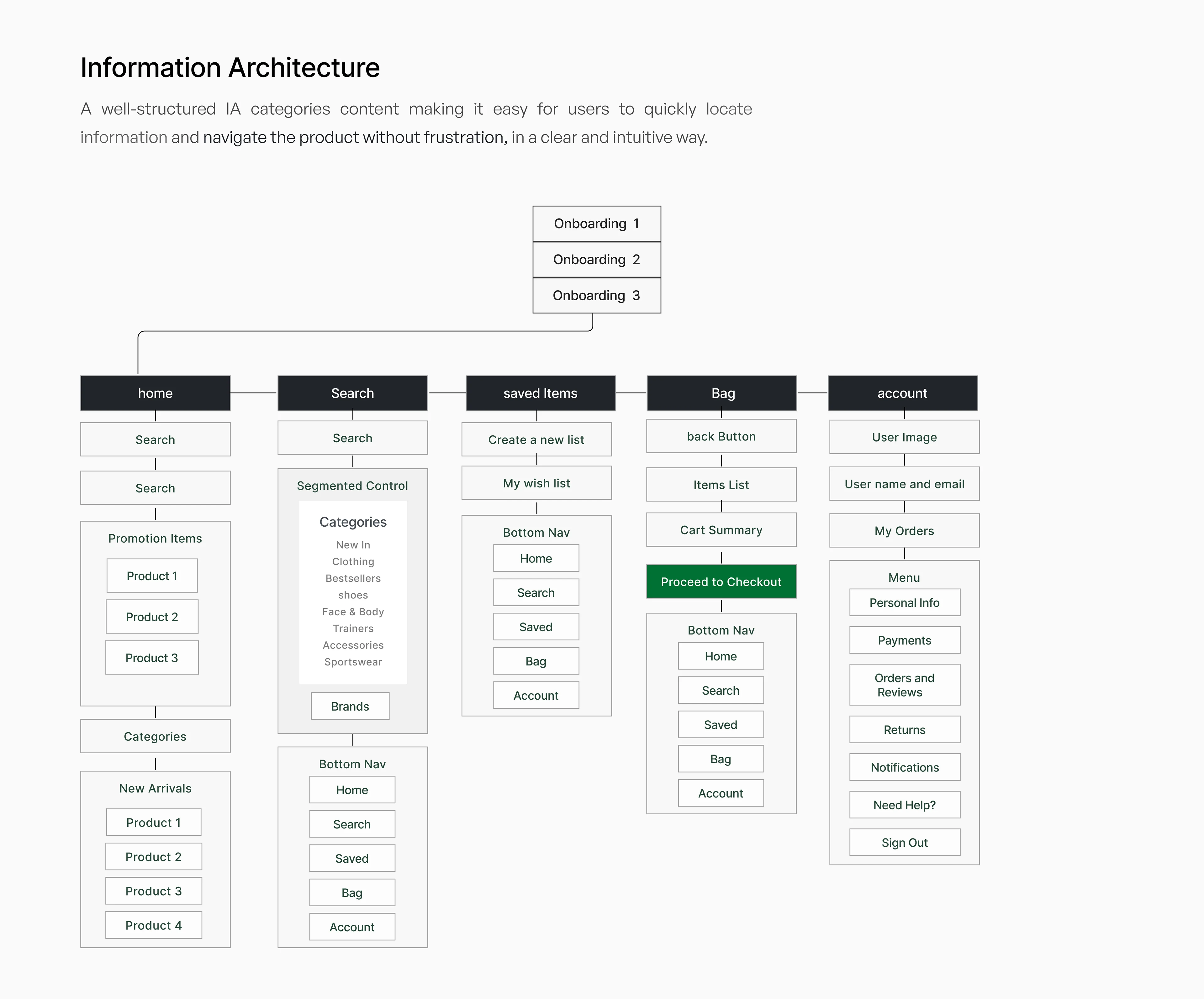Click Home in saved Items column's Bottom Nav
The height and width of the screenshot is (999, 1204).
[x=536, y=558]
